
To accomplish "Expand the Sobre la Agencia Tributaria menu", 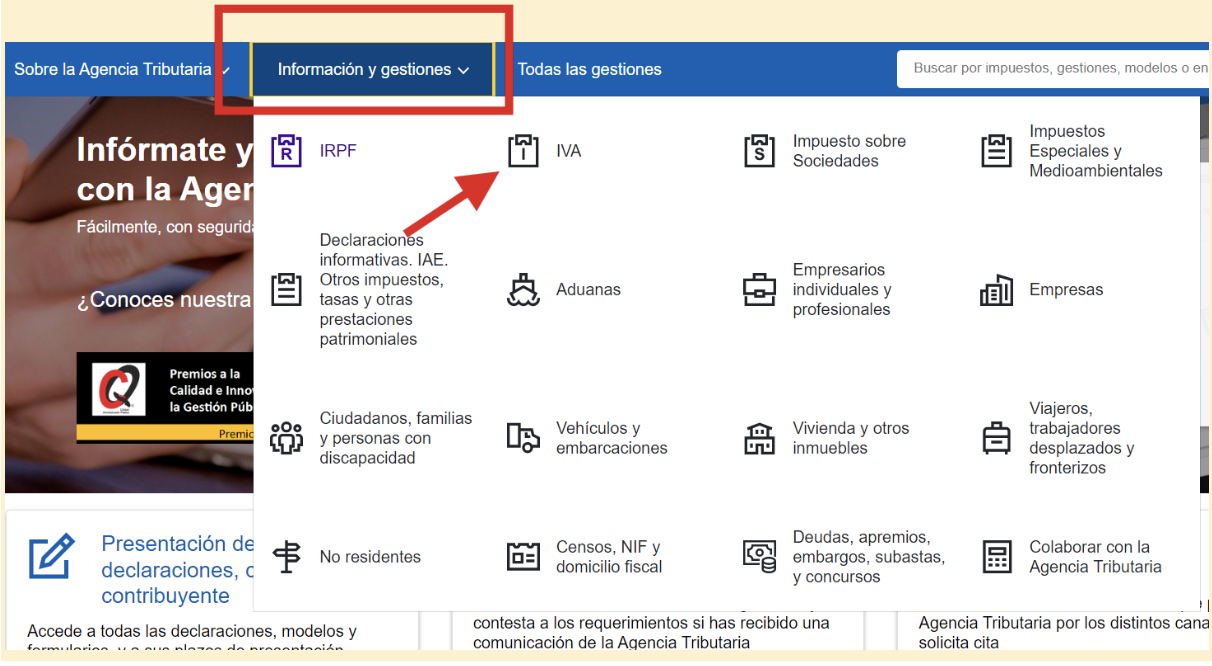I will click(x=122, y=69).
